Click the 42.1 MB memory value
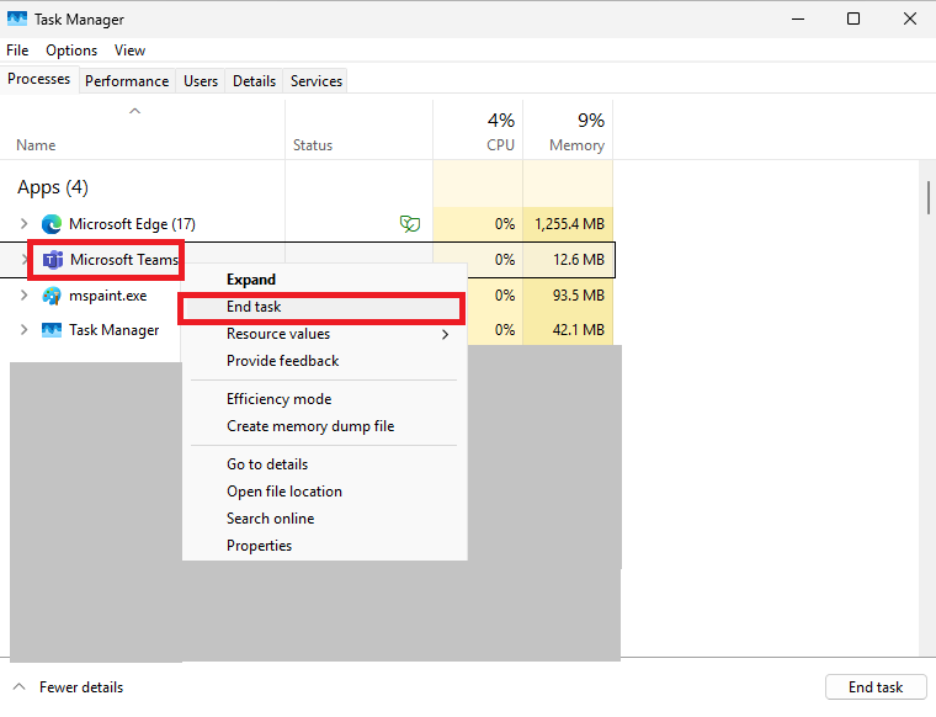The width and height of the screenshot is (936, 717). (578, 330)
